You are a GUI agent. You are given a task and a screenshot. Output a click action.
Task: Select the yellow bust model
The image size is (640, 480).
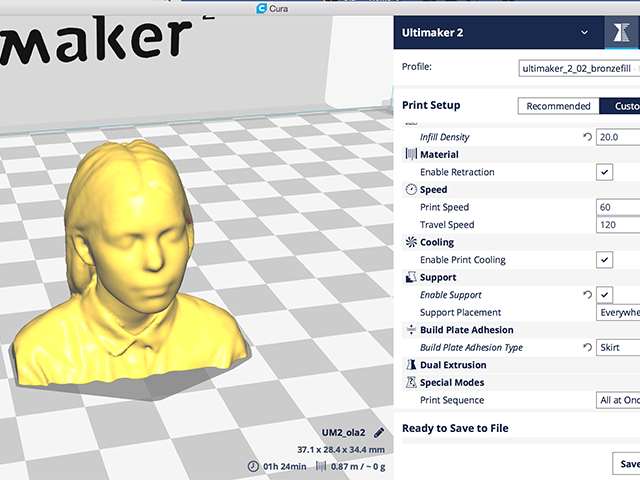131,265
